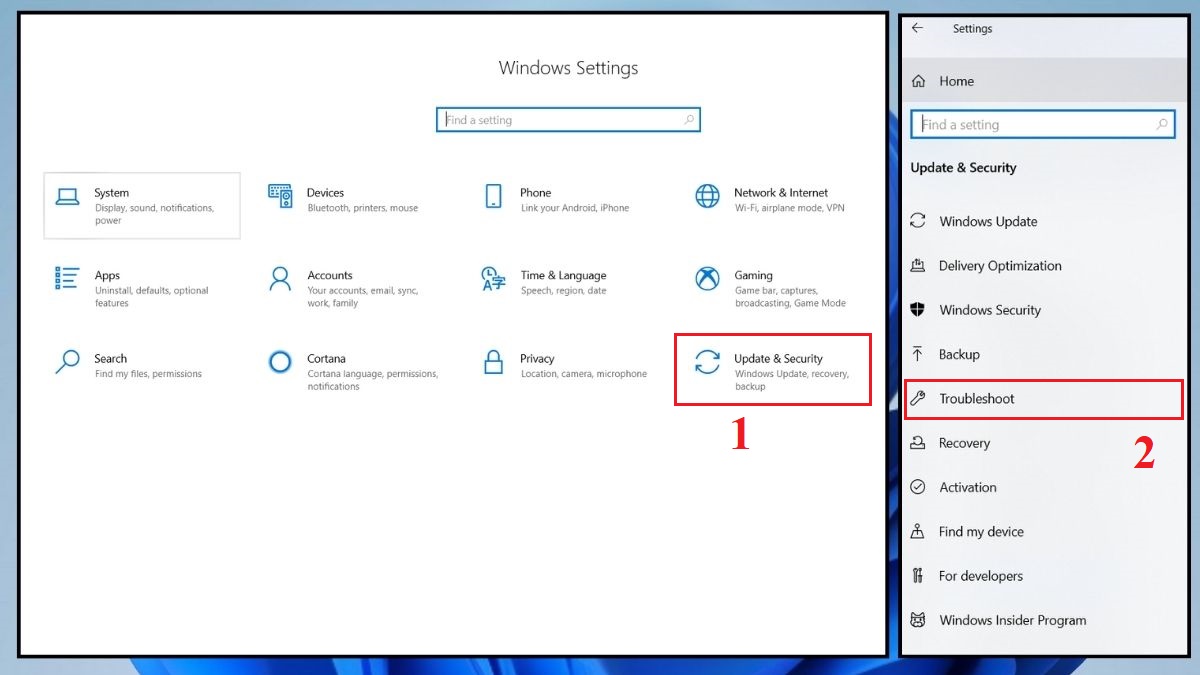Image resolution: width=1200 pixels, height=675 pixels.
Task: Open the Phone category label
Action: tap(536, 193)
